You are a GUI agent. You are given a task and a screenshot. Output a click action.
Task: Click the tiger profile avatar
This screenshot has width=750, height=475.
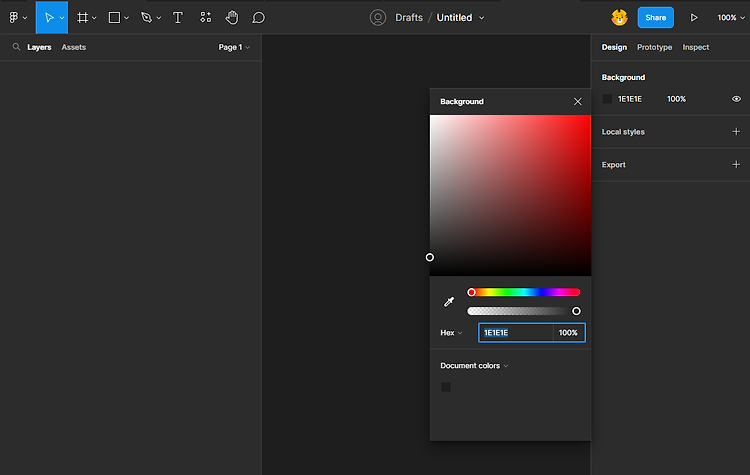click(619, 18)
